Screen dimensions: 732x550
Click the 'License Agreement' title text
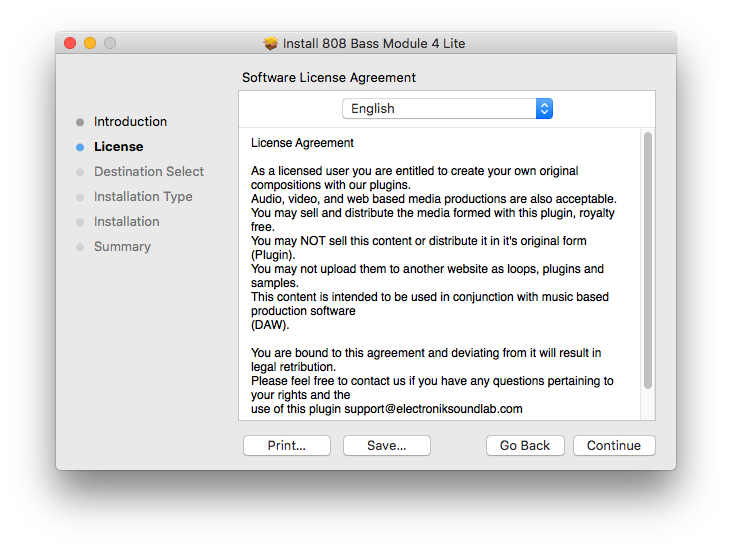302,143
